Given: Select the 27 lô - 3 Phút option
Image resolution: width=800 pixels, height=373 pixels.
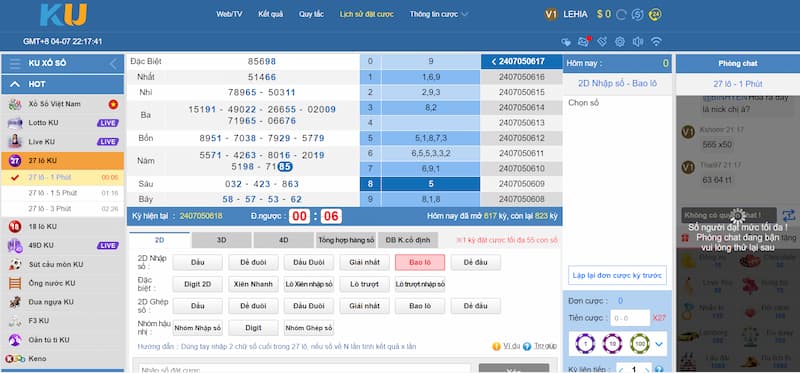Looking at the screenshot, I should coord(63,209).
